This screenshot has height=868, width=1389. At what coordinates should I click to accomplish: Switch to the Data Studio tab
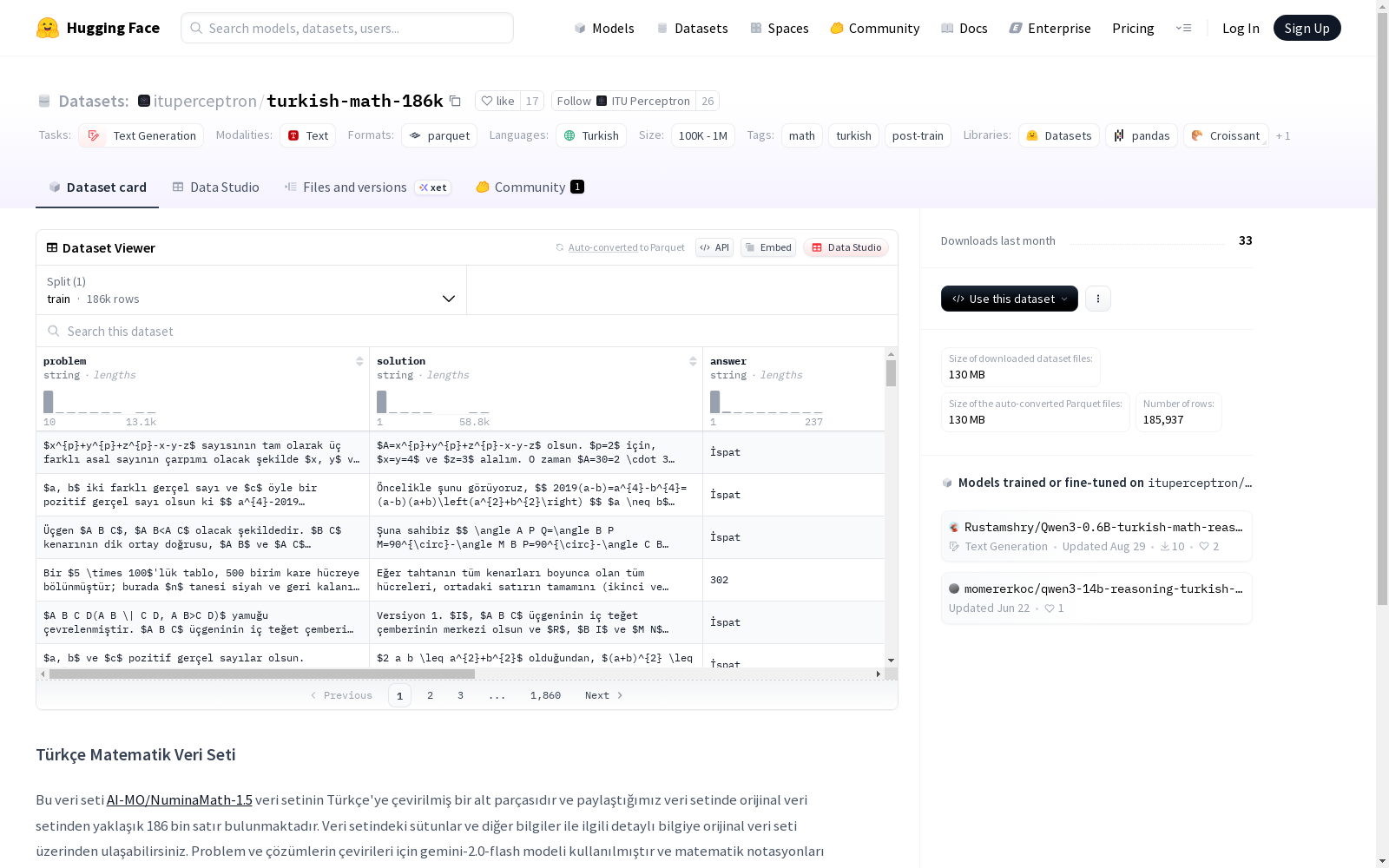point(216,187)
